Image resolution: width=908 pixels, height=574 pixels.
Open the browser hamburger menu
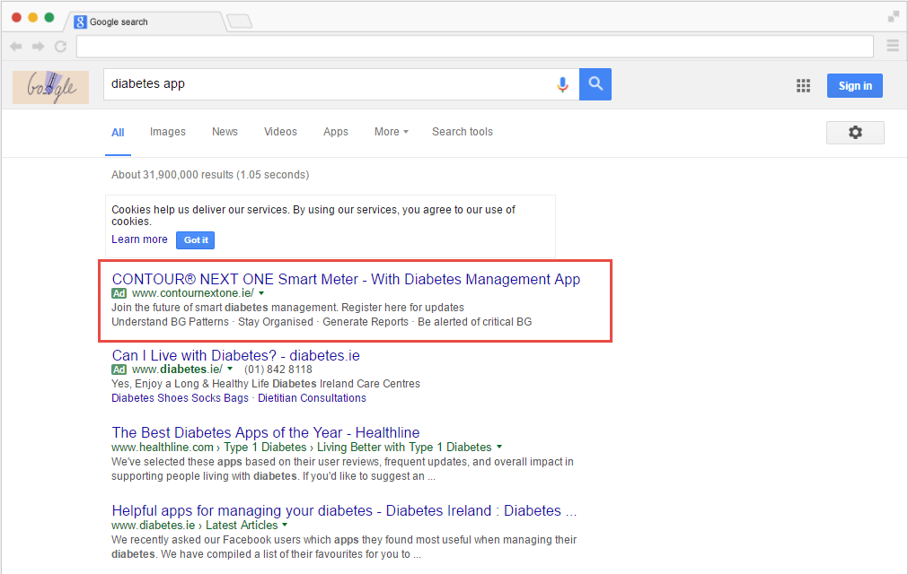coord(892,46)
